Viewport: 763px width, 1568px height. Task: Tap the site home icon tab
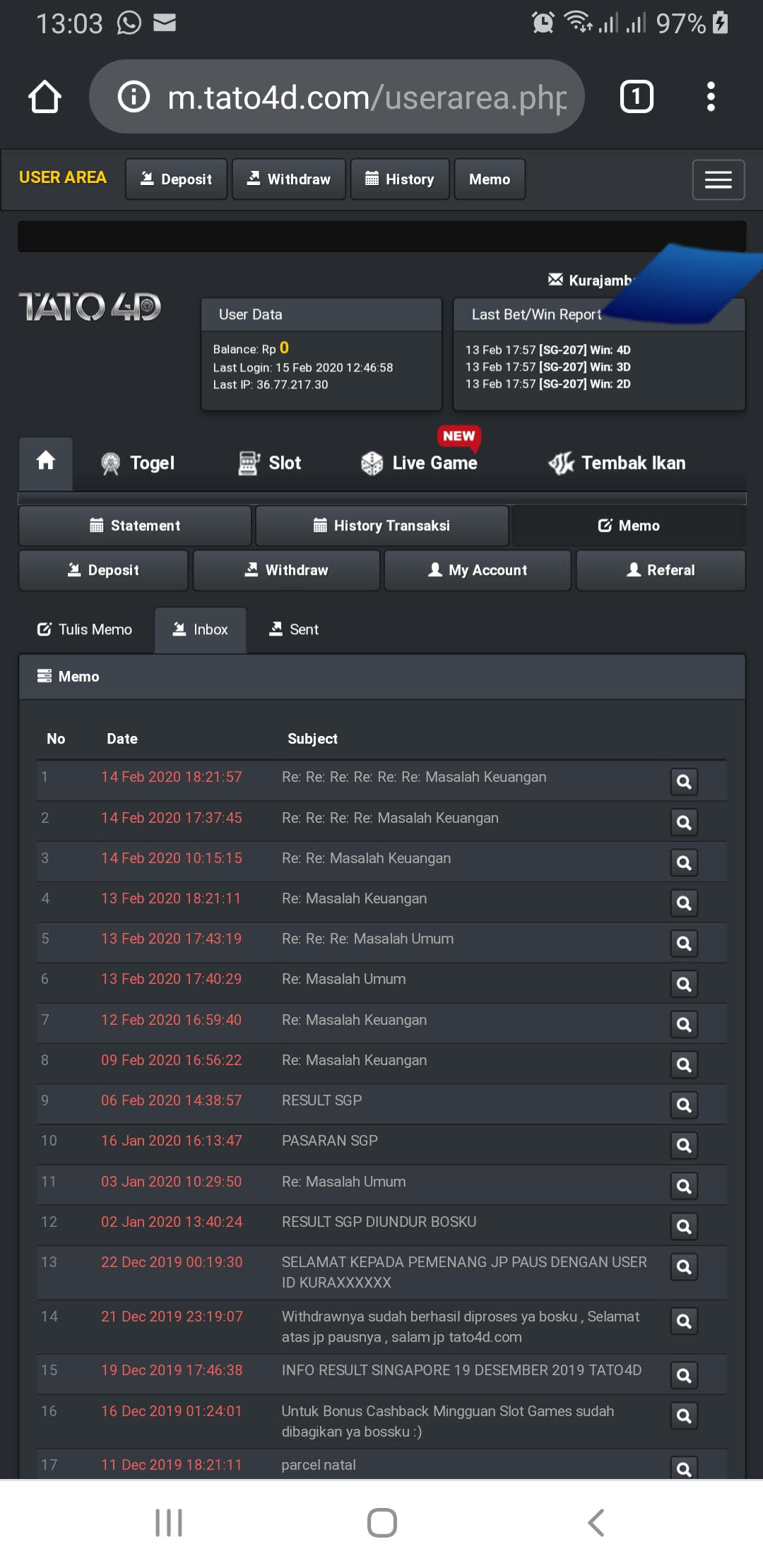click(x=46, y=463)
